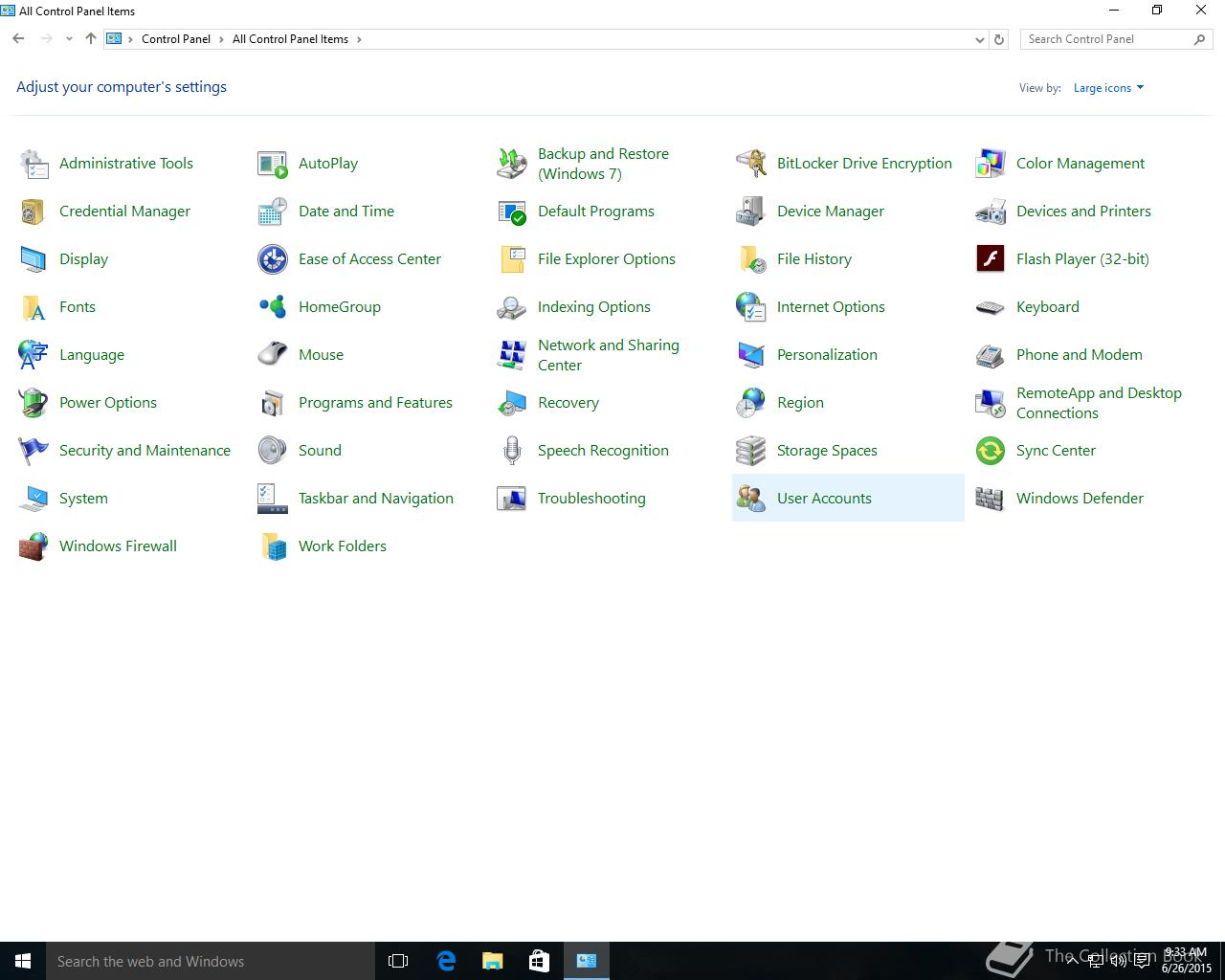The height and width of the screenshot is (980, 1225).
Task: Click the Date and Time icon
Action: point(273,212)
